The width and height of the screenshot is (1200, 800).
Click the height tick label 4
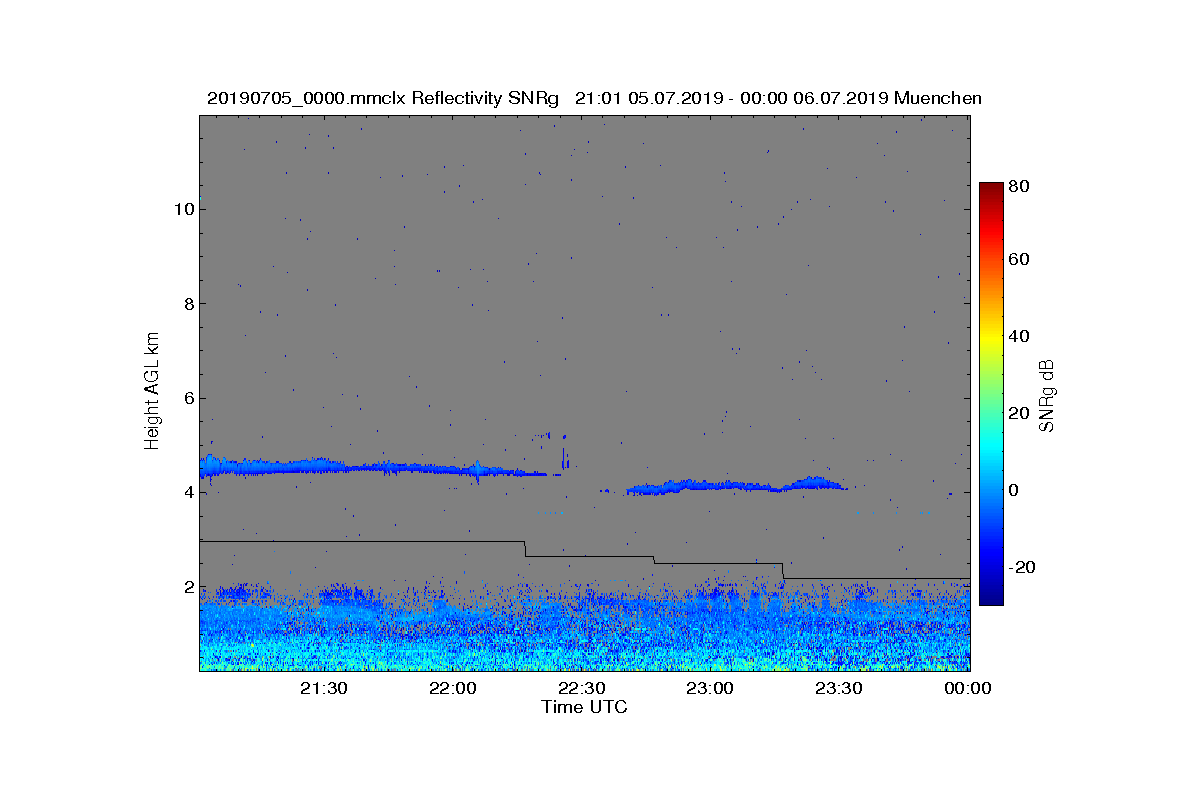[187, 493]
